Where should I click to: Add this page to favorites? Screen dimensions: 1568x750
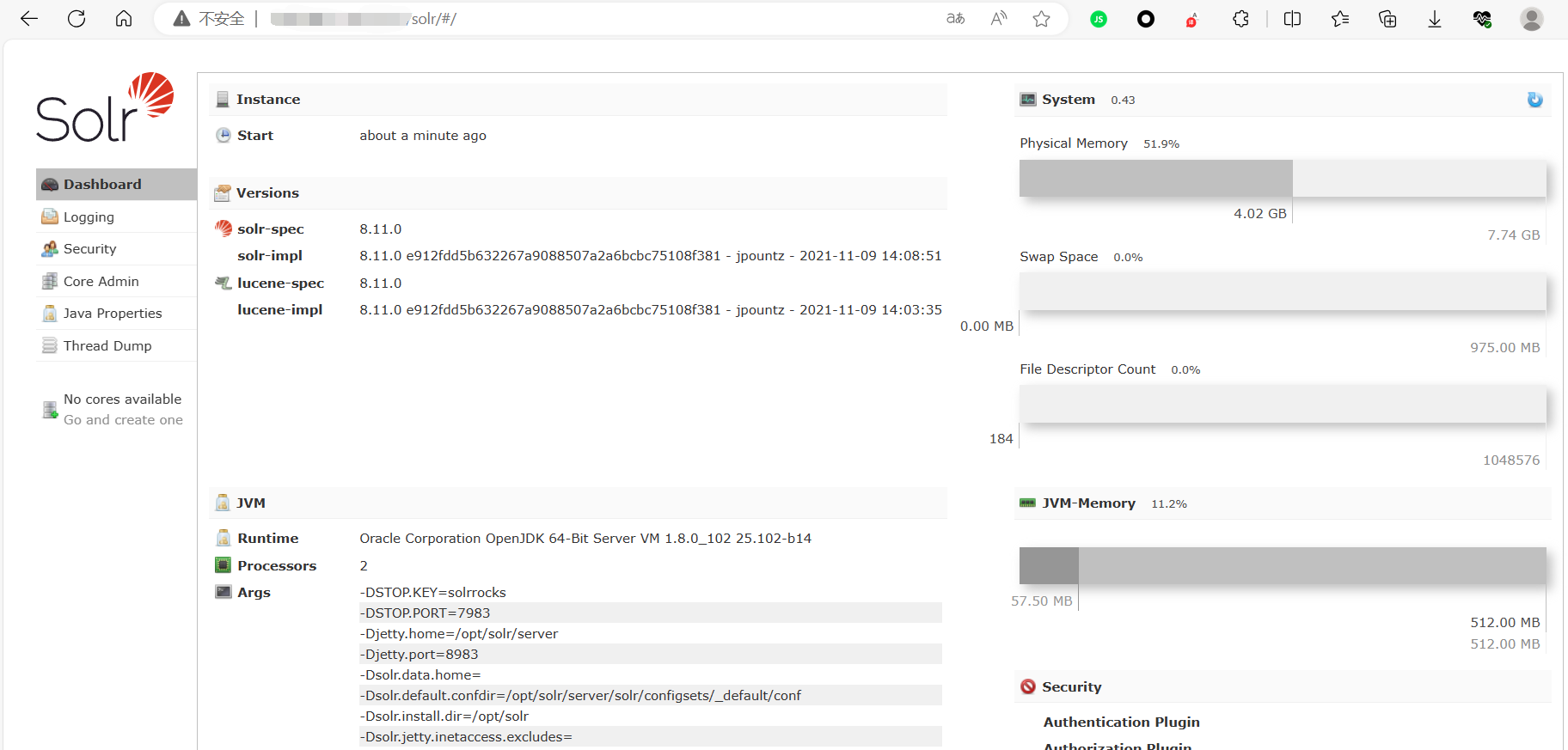click(1041, 19)
